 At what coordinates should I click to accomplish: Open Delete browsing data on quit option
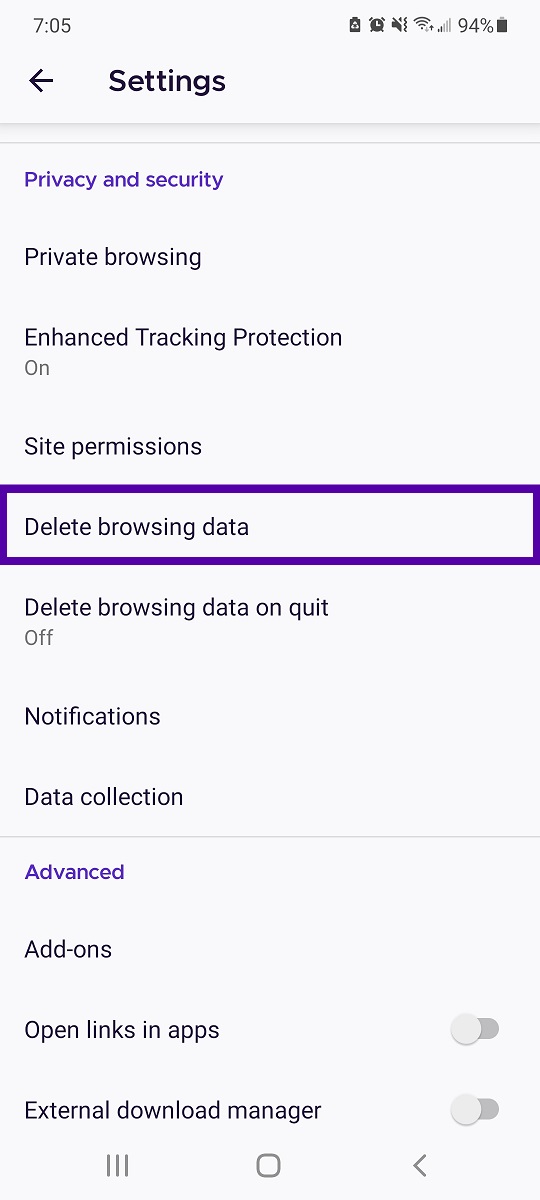(x=270, y=621)
